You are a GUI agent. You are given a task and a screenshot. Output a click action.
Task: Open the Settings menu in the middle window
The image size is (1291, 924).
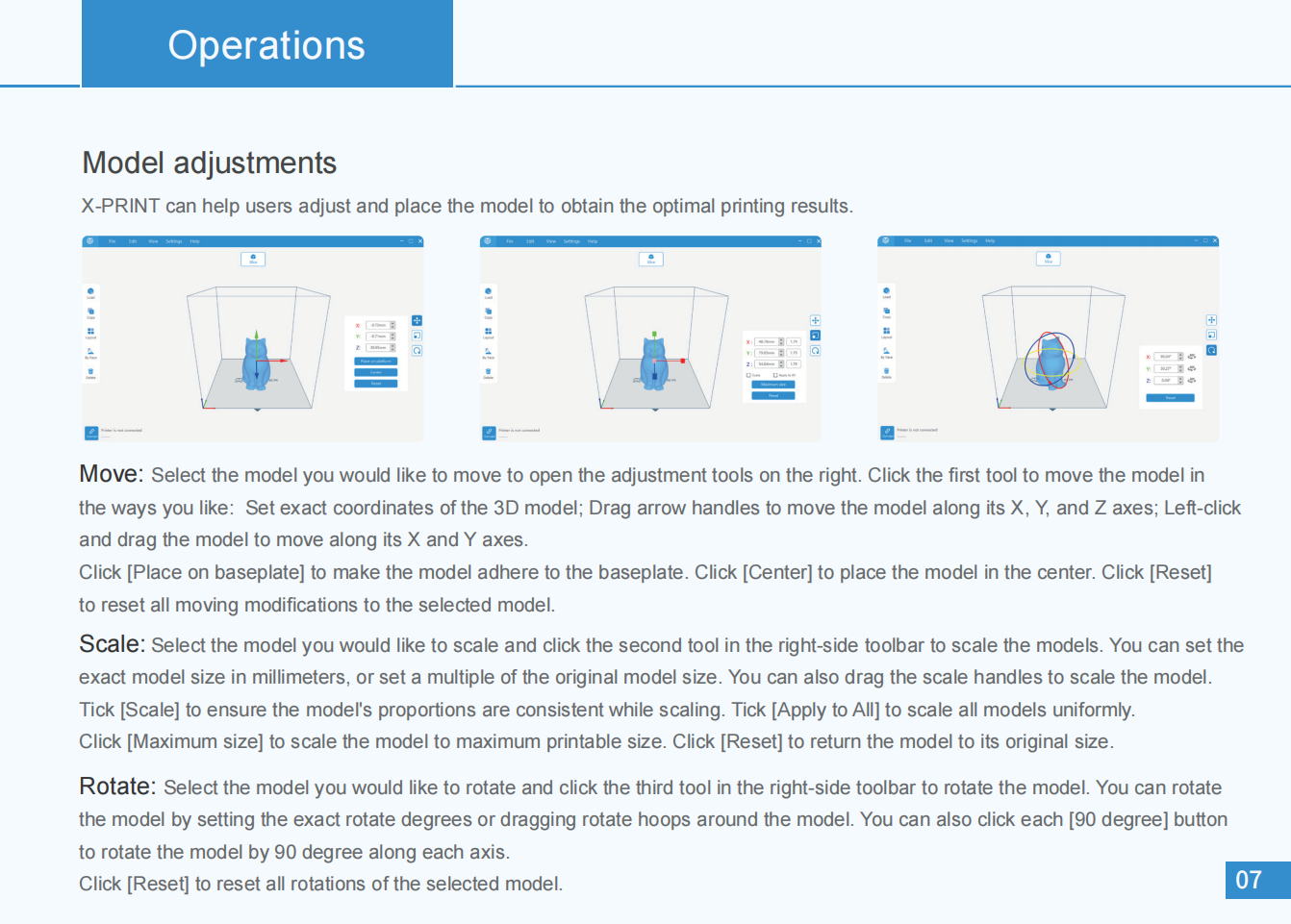(x=571, y=241)
